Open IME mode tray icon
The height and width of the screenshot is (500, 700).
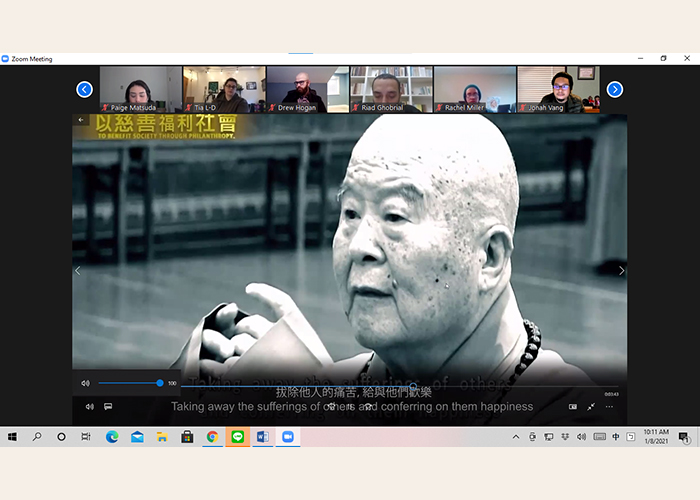[x=630, y=437]
